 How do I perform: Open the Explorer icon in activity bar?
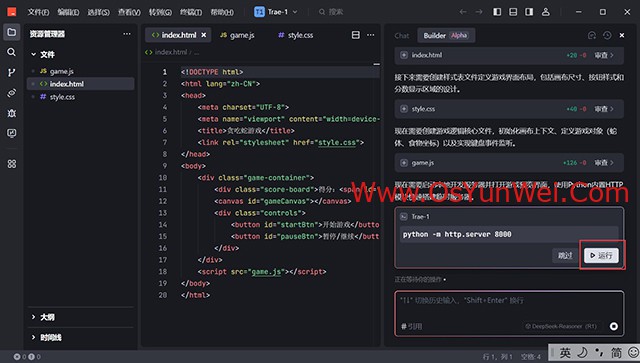[x=11, y=32]
